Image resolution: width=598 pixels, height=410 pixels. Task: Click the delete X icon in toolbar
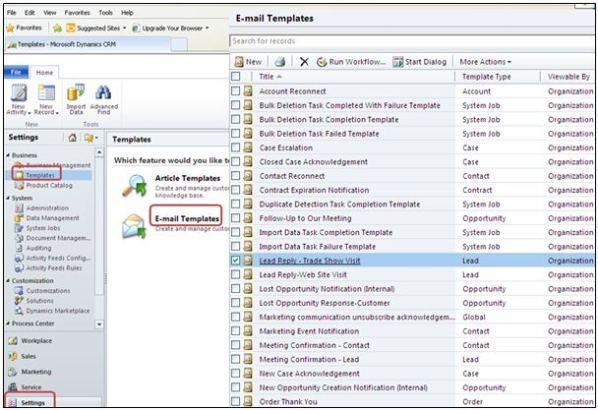click(x=304, y=61)
